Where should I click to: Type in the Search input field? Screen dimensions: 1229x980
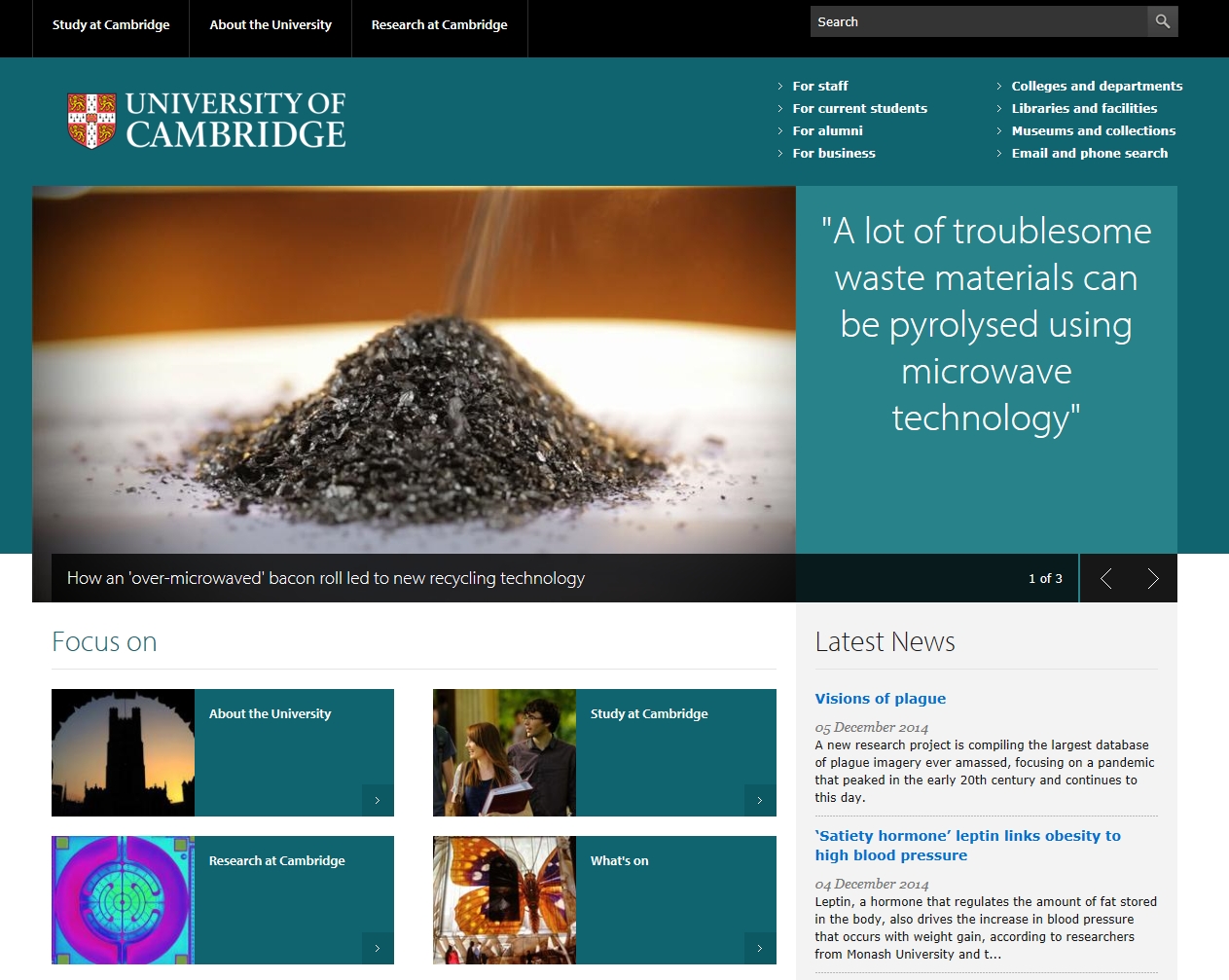coord(978,21)
